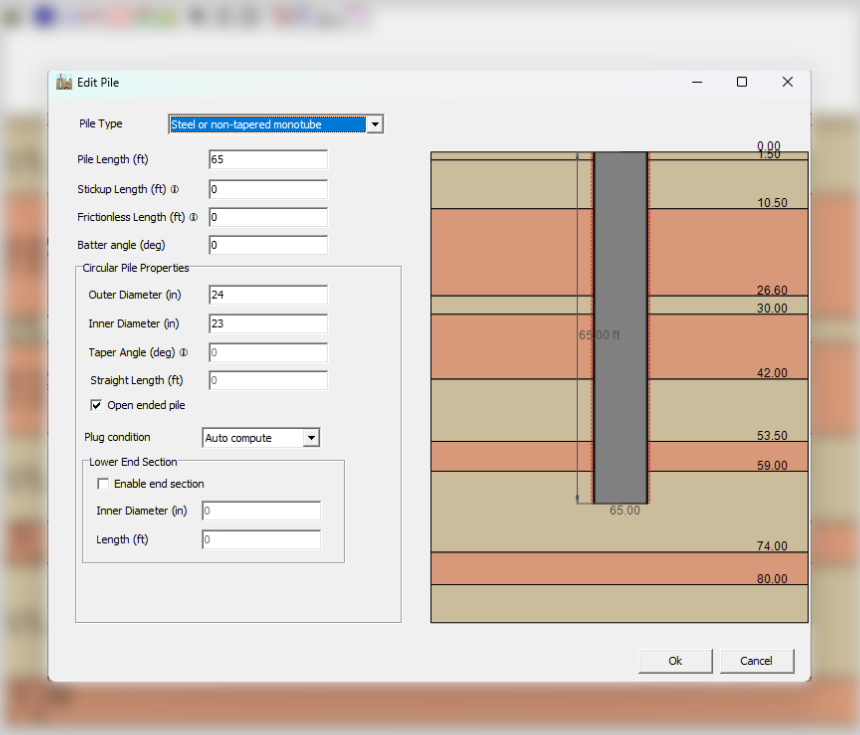Viewport: 860px width, 735px height.
Task: Click the disabled Taper Angle (deg) field
Action: point(268,352)
